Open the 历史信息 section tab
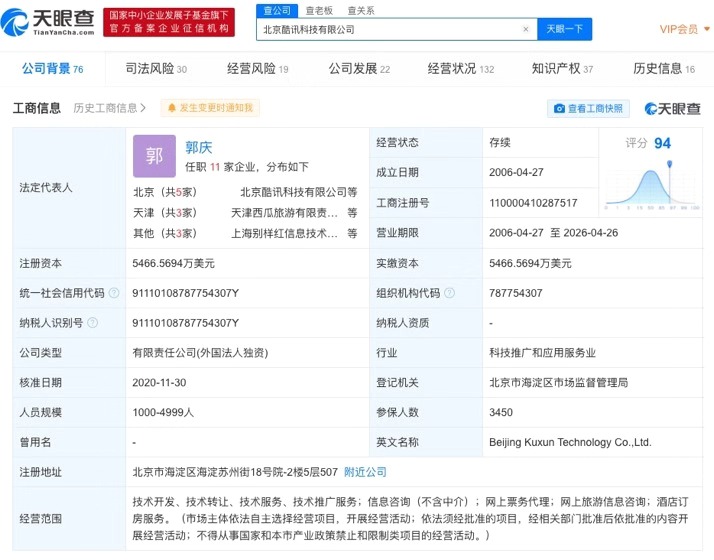 (x=664, y=69)
